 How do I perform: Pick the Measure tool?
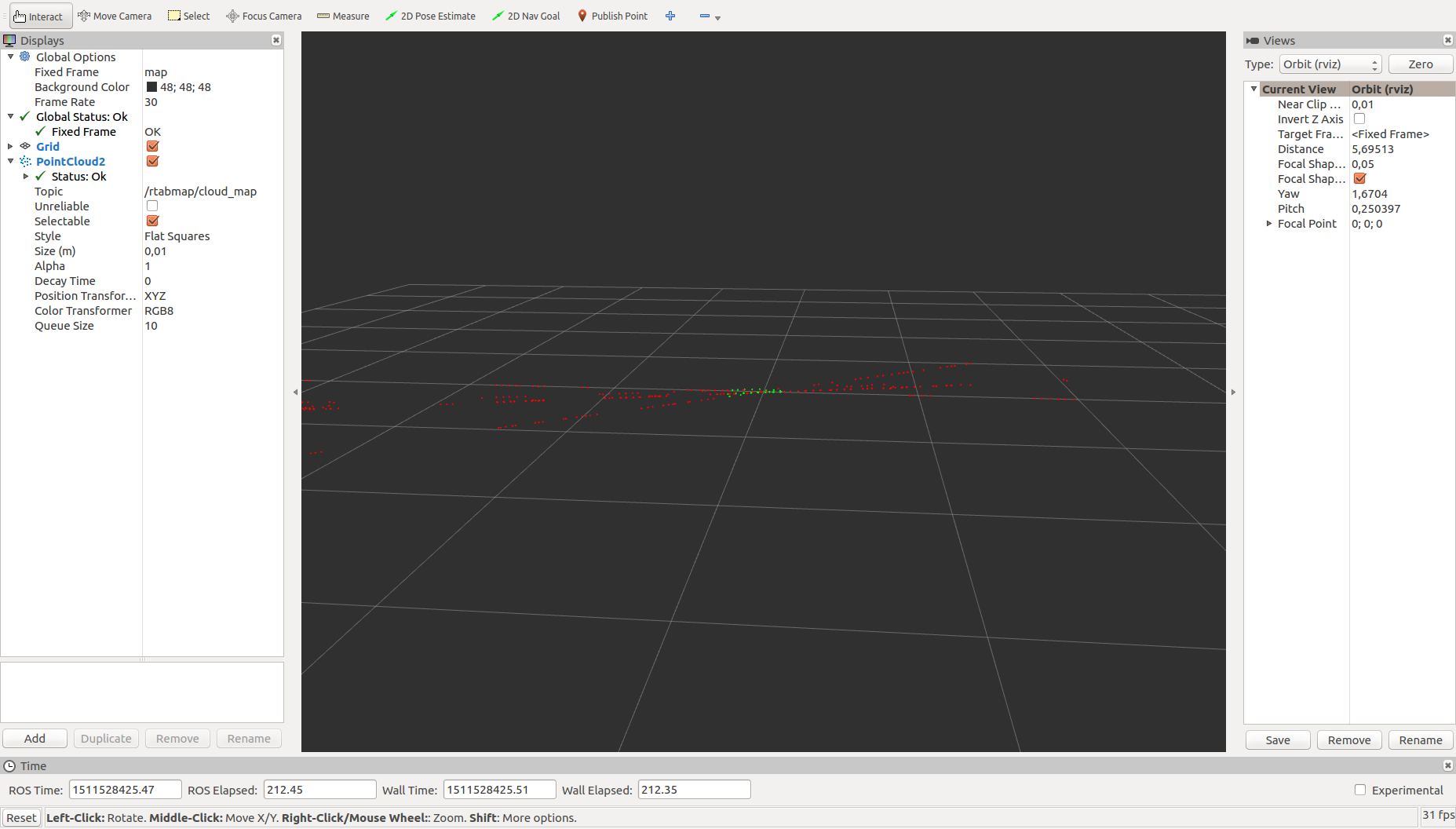343,16
